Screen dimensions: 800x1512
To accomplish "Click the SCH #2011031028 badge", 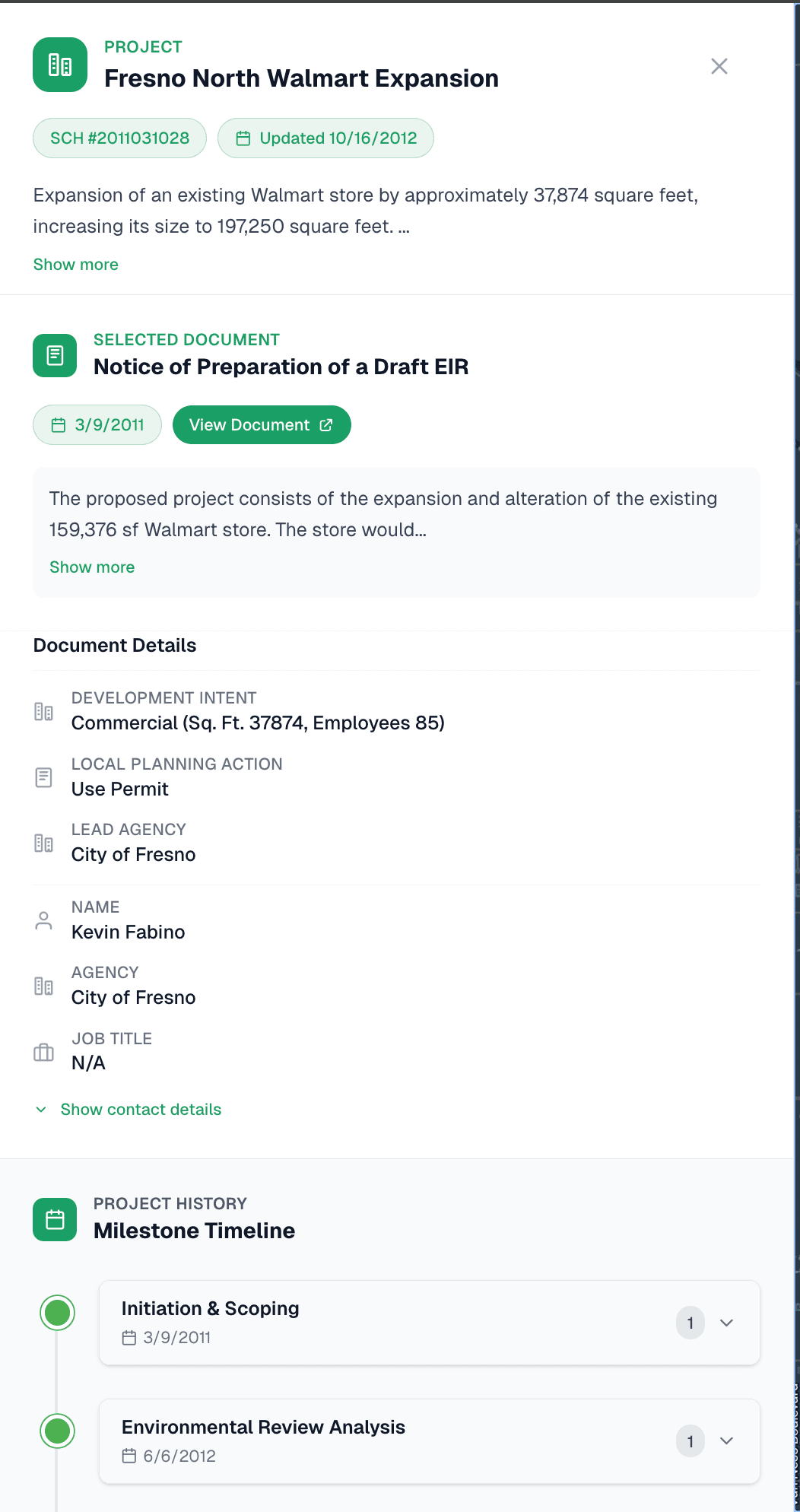I will click(x=119, y=138).
